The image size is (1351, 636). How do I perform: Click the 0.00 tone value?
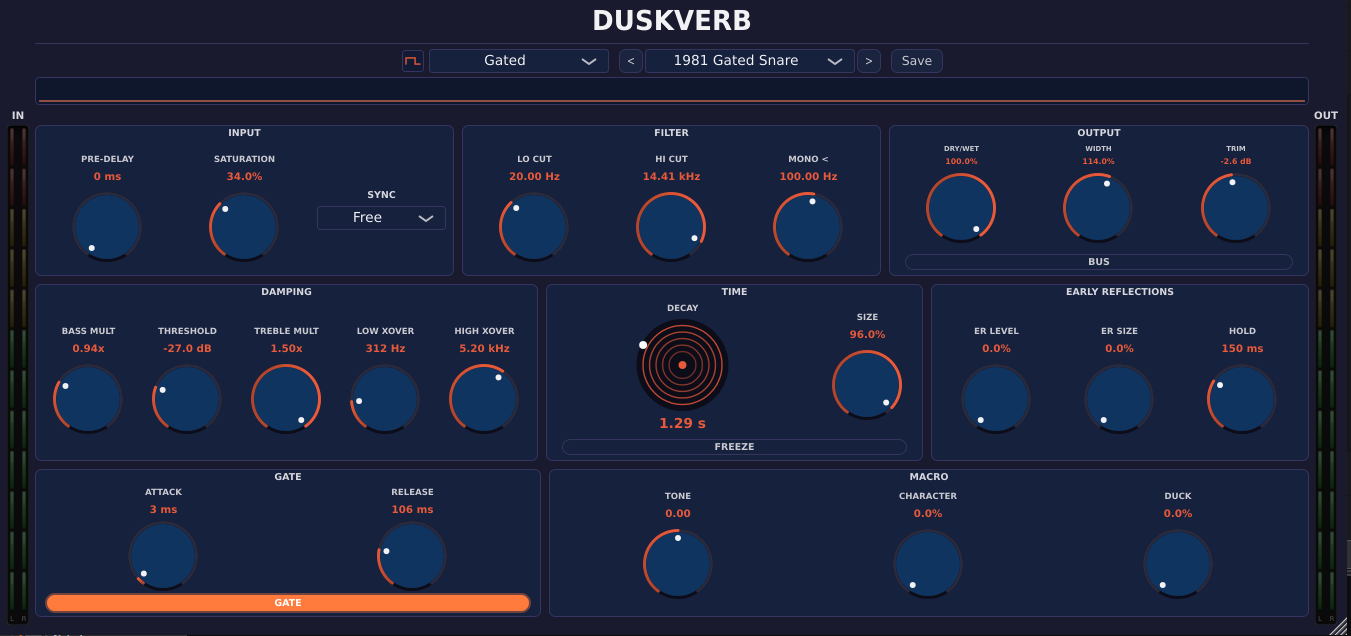click(x=678, y=514)
